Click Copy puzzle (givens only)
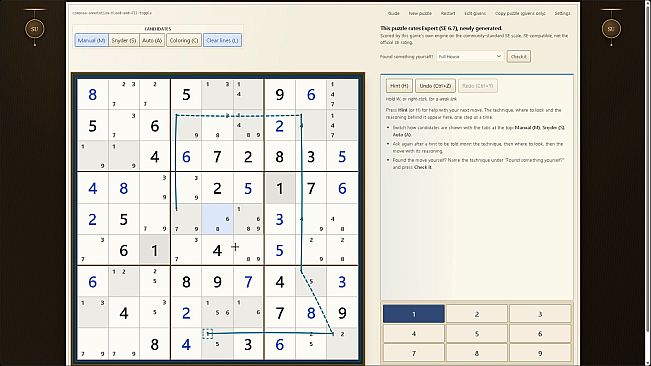This screenshot has height=366, width=651. click(520, 13)
